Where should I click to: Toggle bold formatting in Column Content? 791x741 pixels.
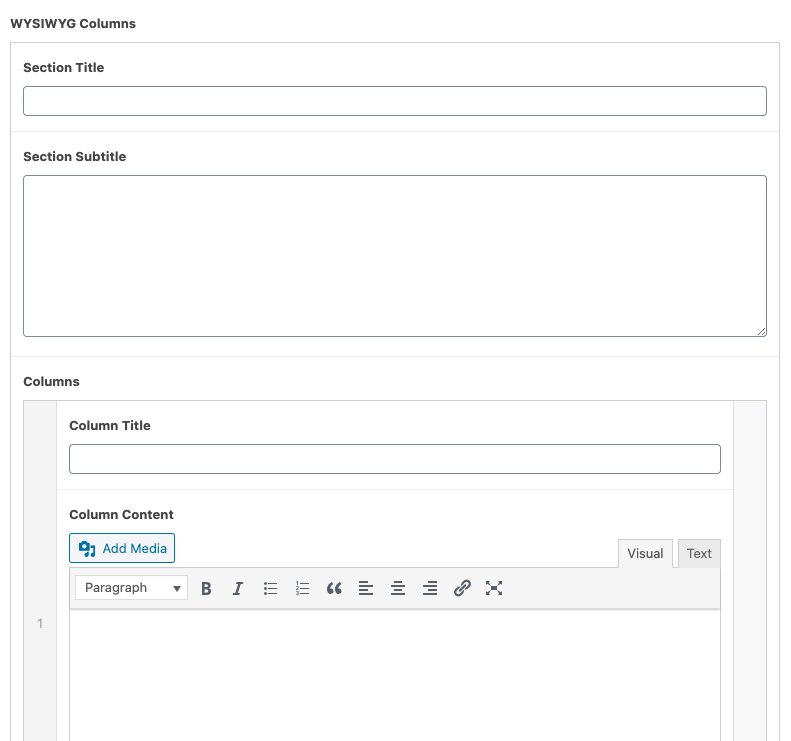[206, 588]
